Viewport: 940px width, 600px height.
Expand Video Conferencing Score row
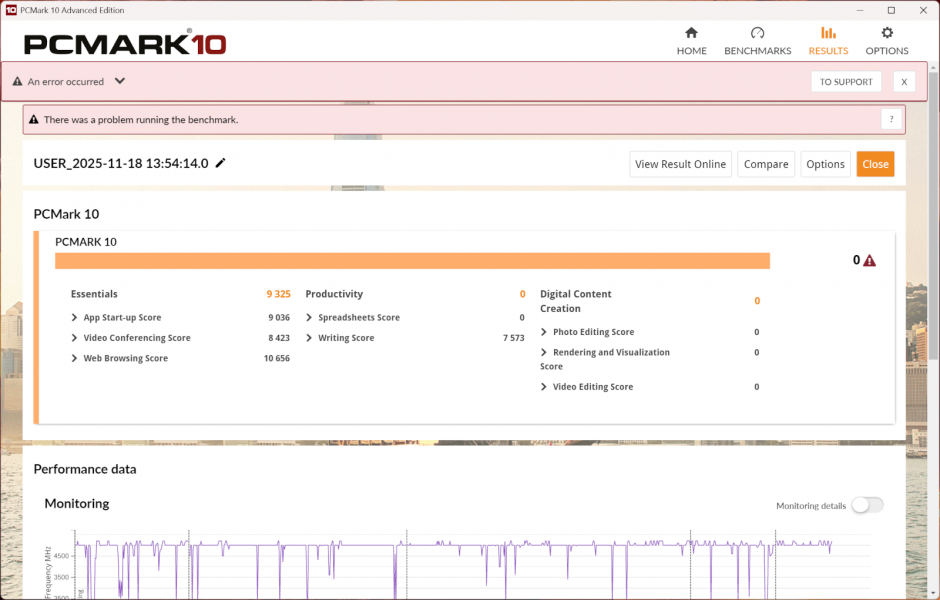(75, 338)
